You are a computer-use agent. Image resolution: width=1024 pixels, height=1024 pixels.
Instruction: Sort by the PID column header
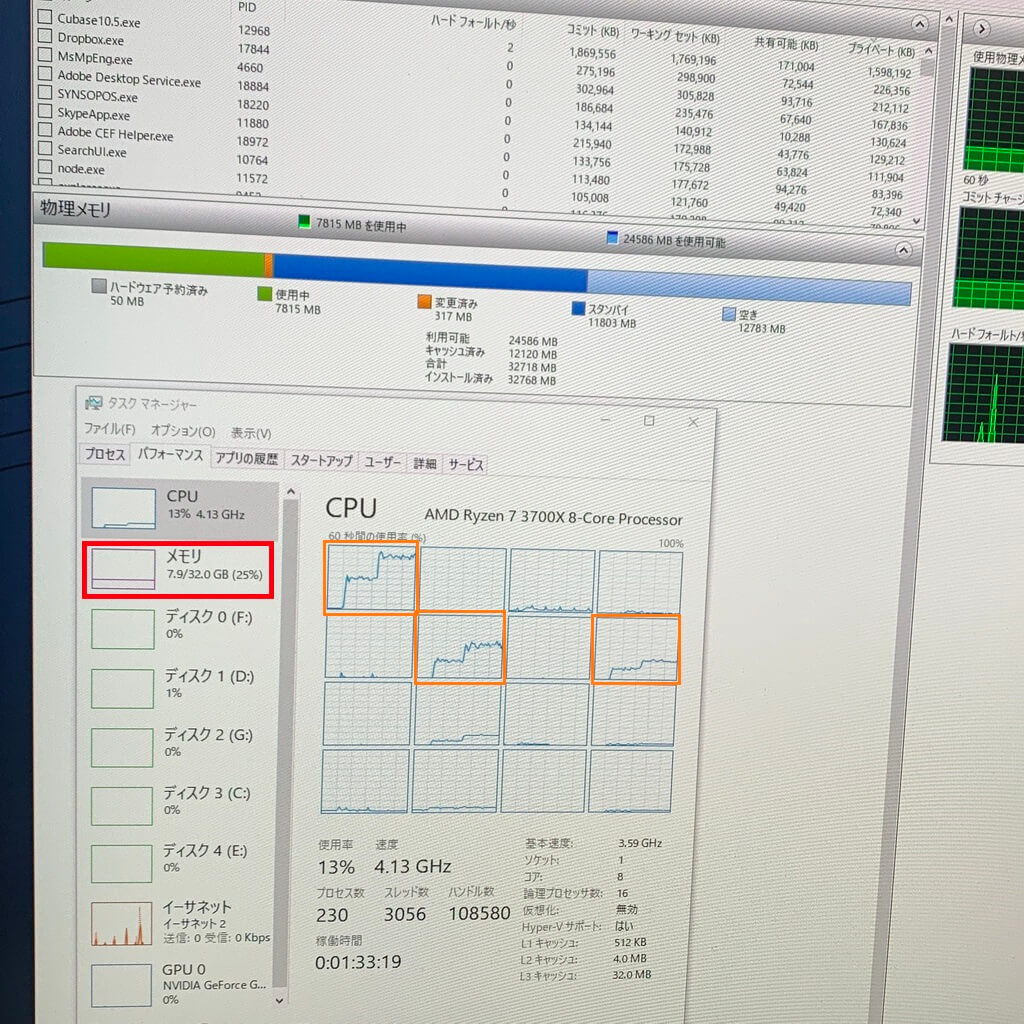click(248, 7)
